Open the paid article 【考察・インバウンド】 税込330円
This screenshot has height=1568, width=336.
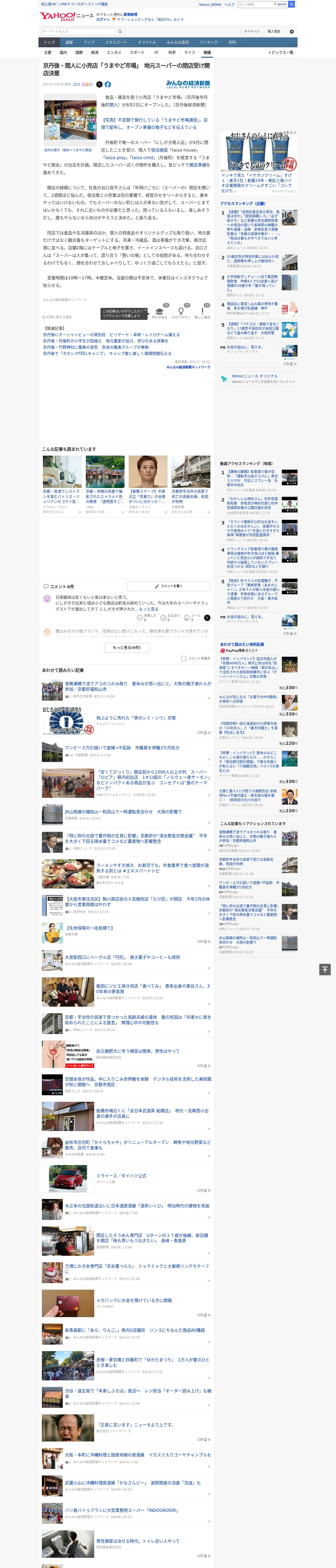tap(248, 667)
